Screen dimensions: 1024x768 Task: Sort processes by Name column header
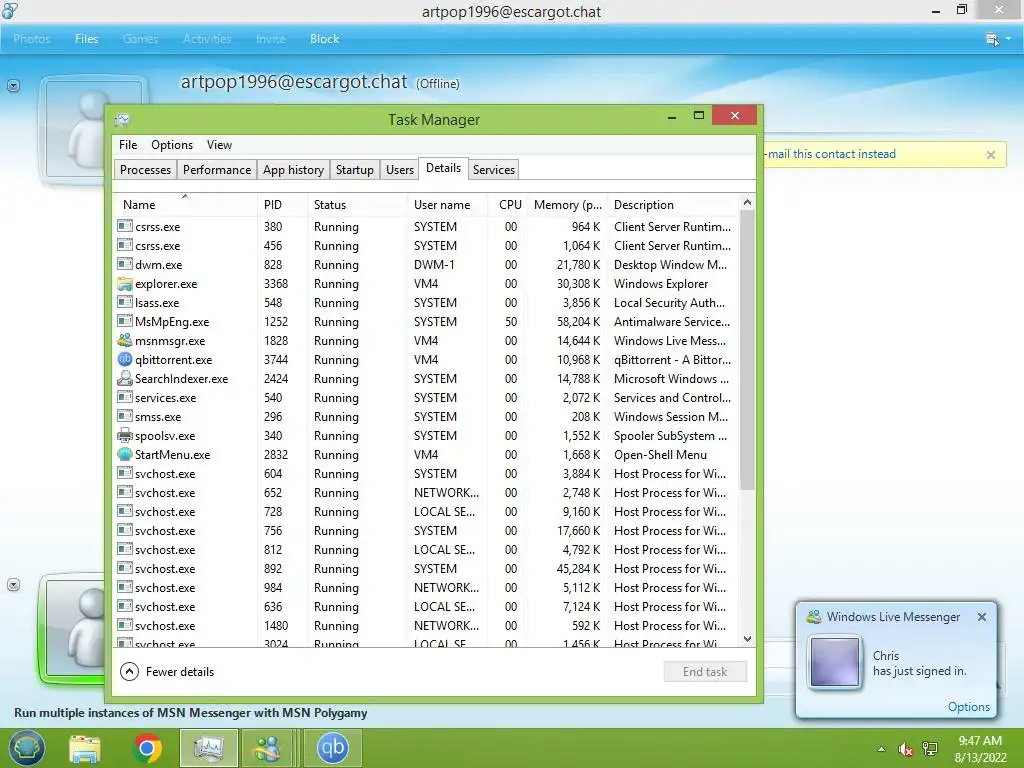185,205
